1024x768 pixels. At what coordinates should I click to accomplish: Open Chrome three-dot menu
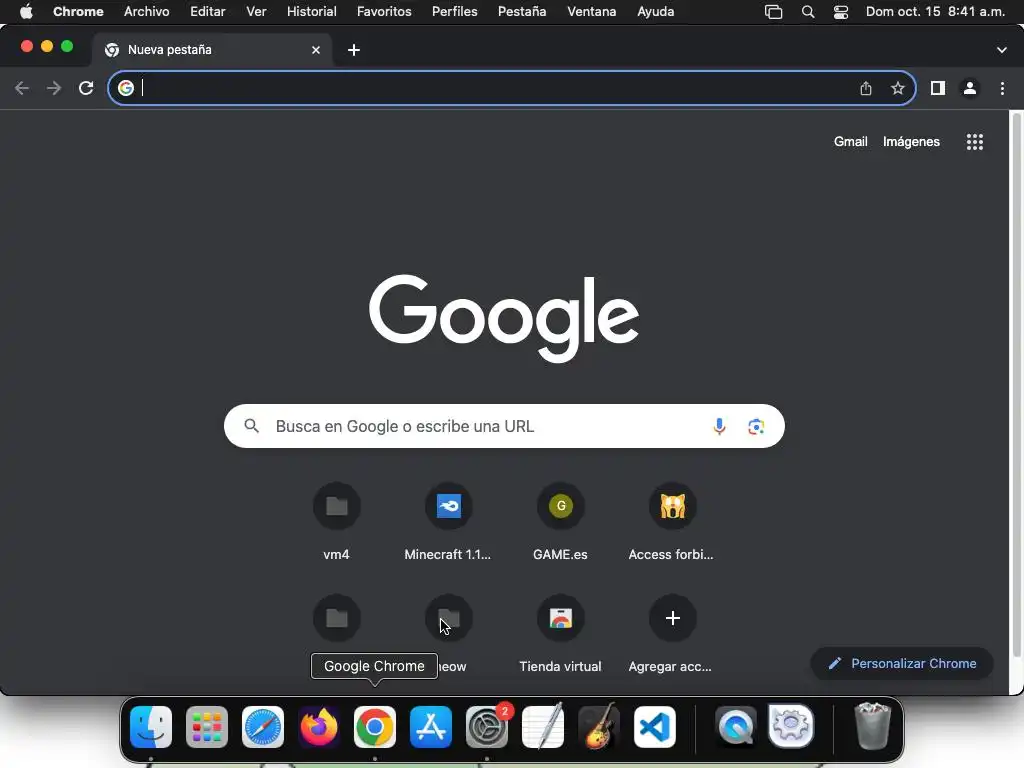pos(1002,88)
